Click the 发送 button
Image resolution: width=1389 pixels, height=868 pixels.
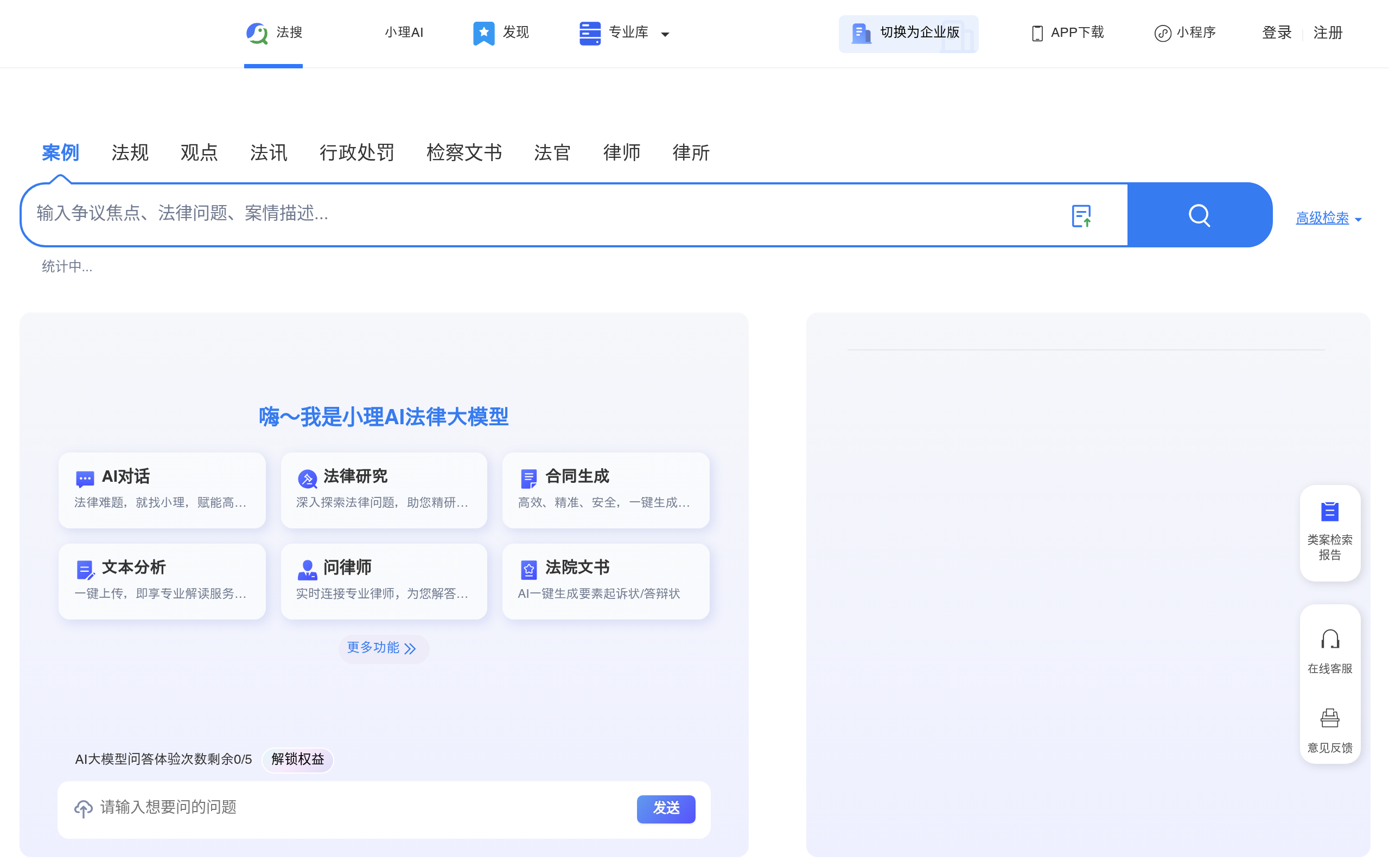click(666, 809)
